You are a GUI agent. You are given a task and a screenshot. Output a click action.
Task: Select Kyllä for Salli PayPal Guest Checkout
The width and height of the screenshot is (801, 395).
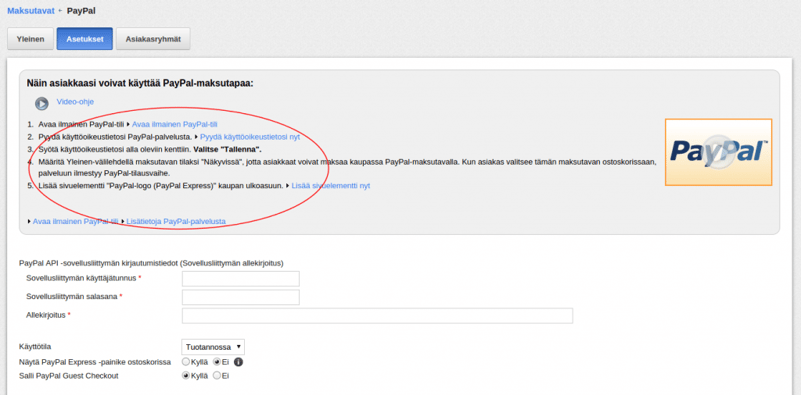coord(186,376)
